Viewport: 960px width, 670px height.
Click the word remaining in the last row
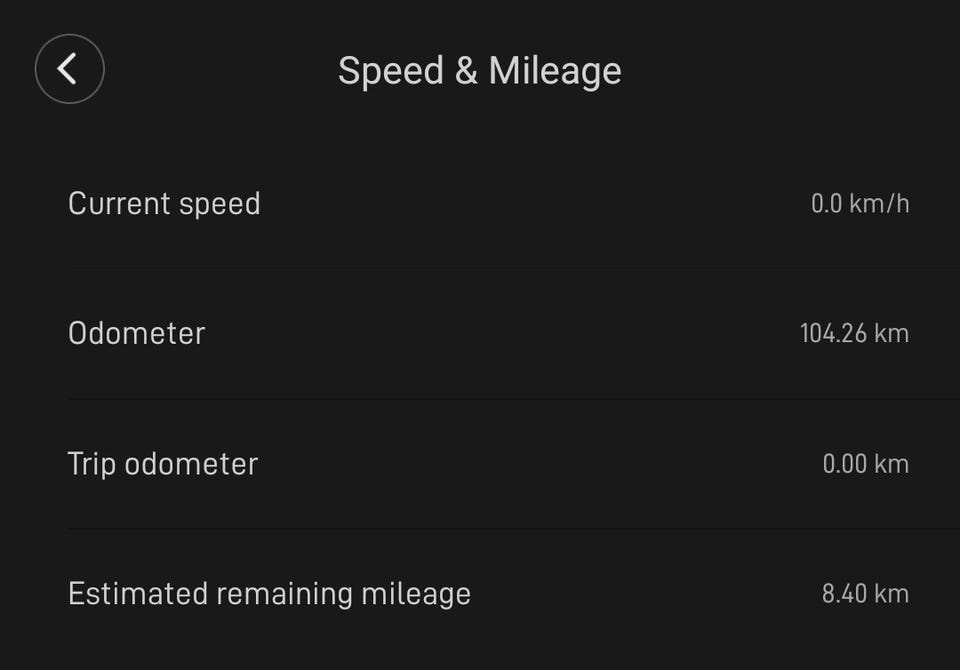[285, 593]
